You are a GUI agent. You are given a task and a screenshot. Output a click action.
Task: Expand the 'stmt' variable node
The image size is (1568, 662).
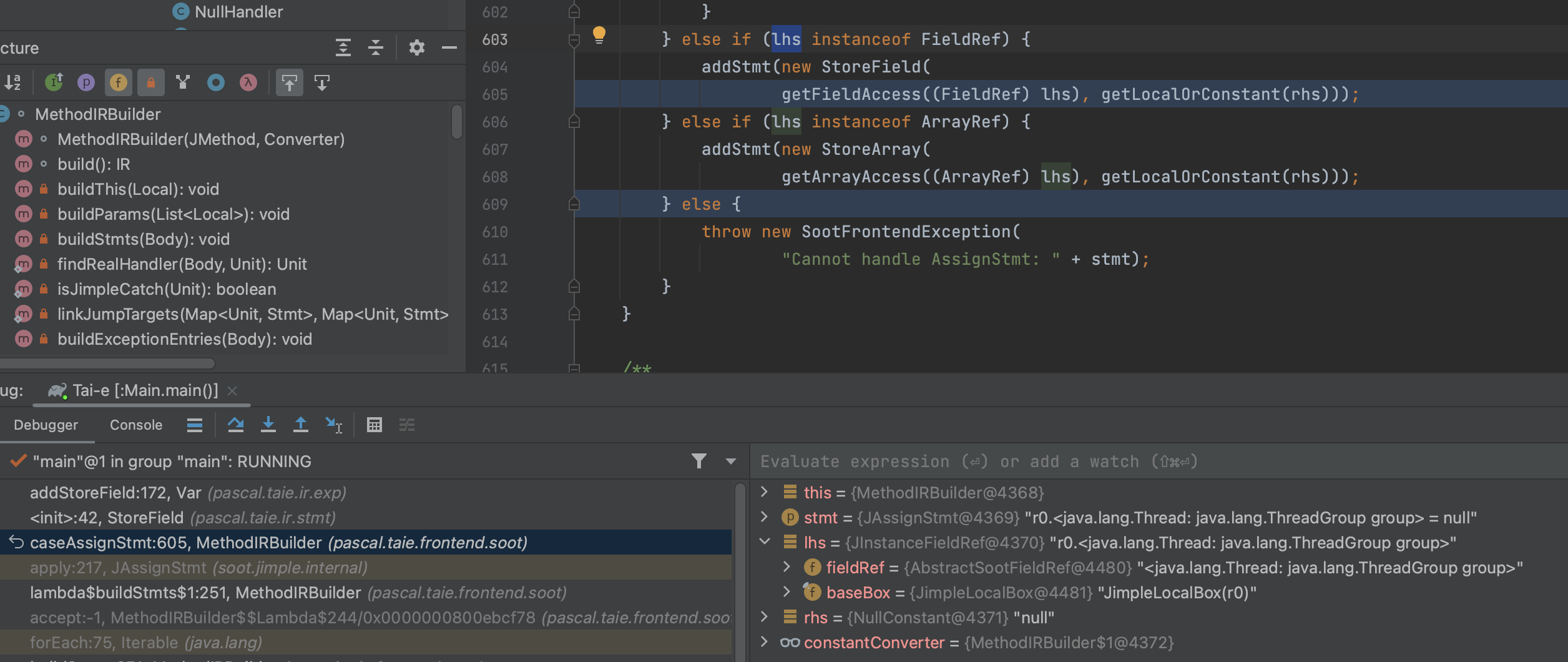[764, 517]
